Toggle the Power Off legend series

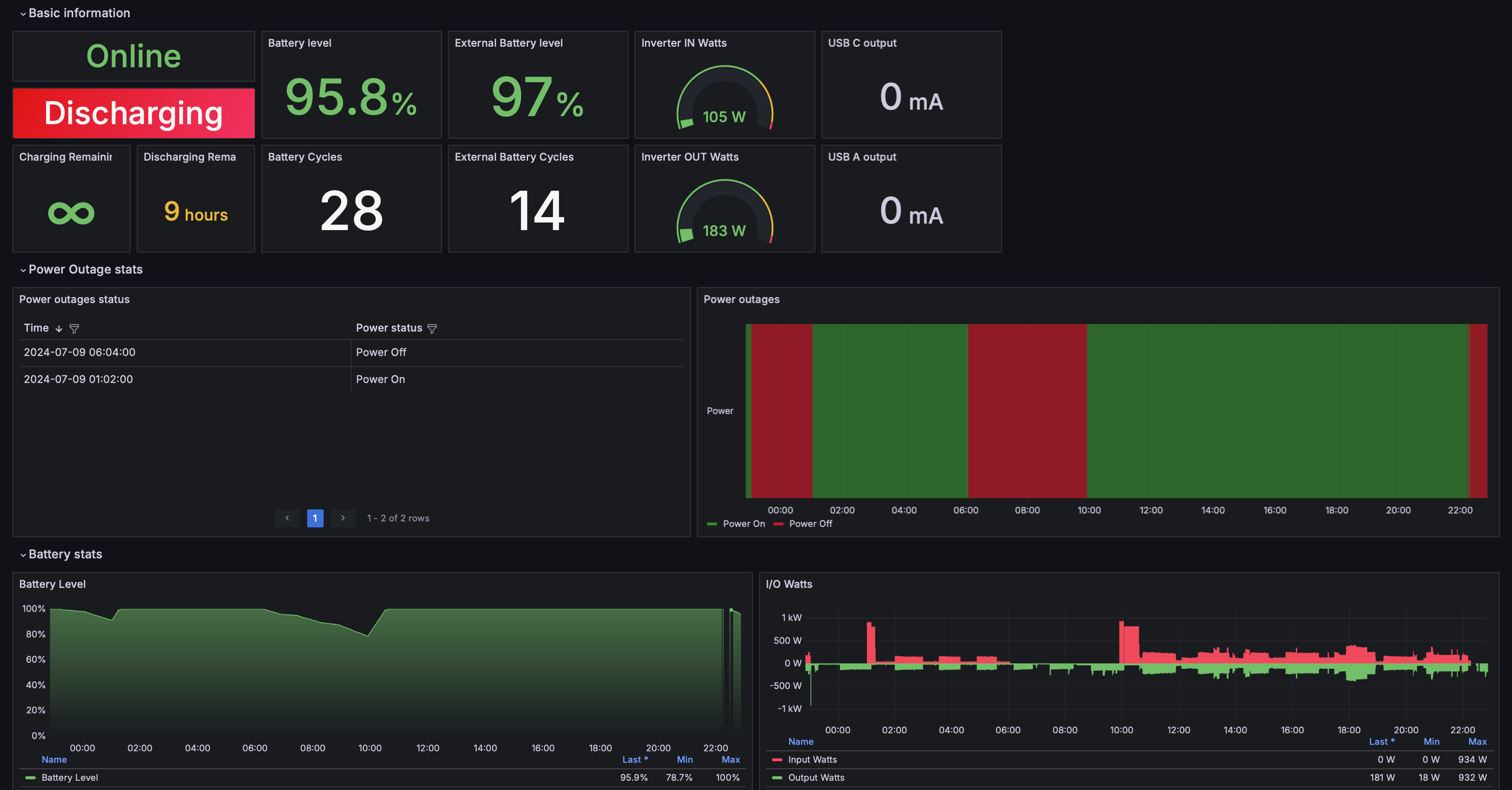pos(810,524)
